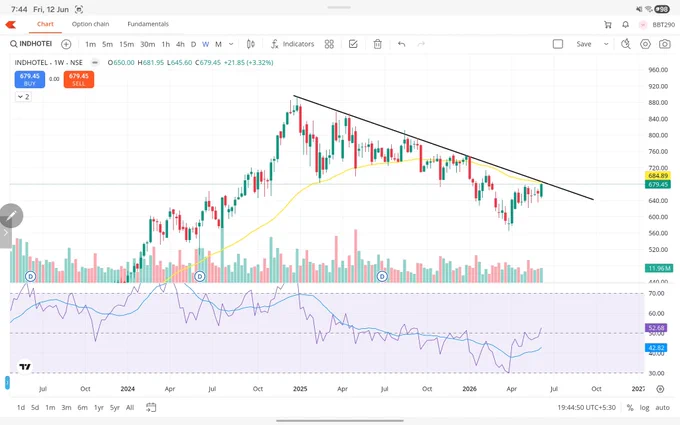Set range to 1d

(21, 407)
